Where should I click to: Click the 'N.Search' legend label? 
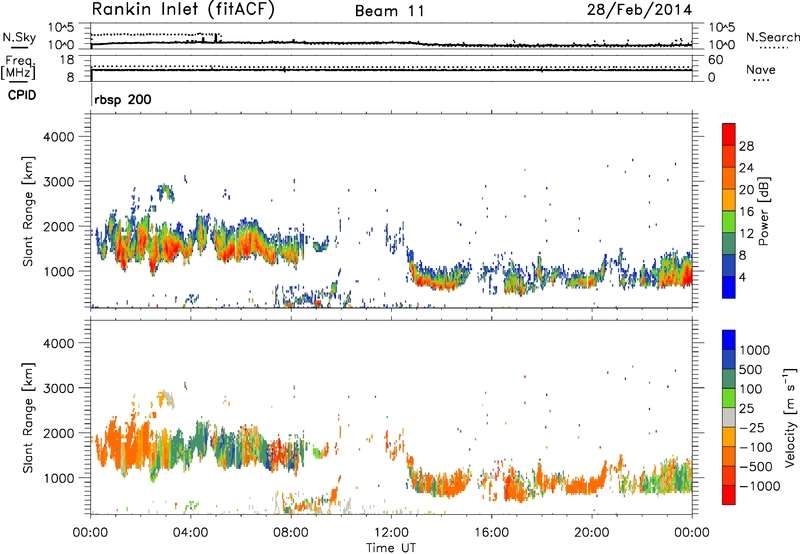tap(772, 37)
